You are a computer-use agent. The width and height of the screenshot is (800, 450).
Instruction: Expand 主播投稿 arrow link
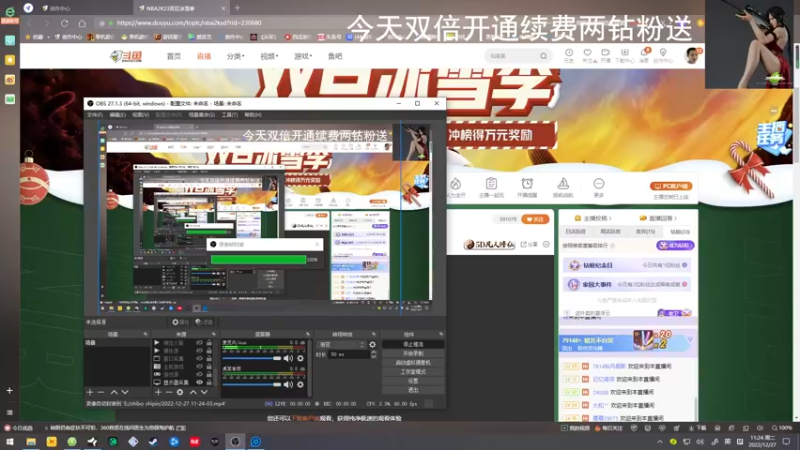(593, 218)
